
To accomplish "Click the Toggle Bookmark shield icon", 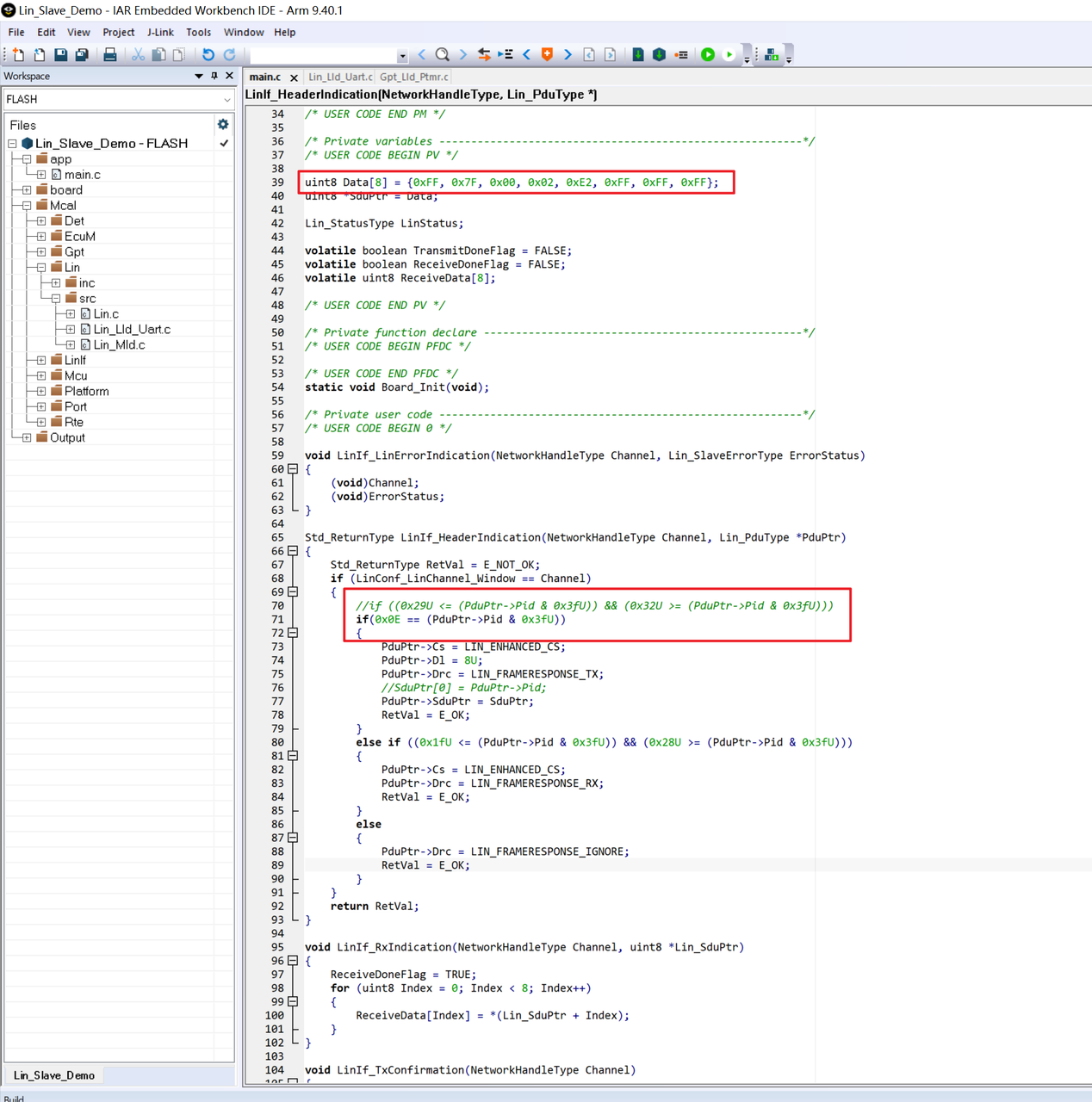I will pyautogui.click(x=547, y=54).
